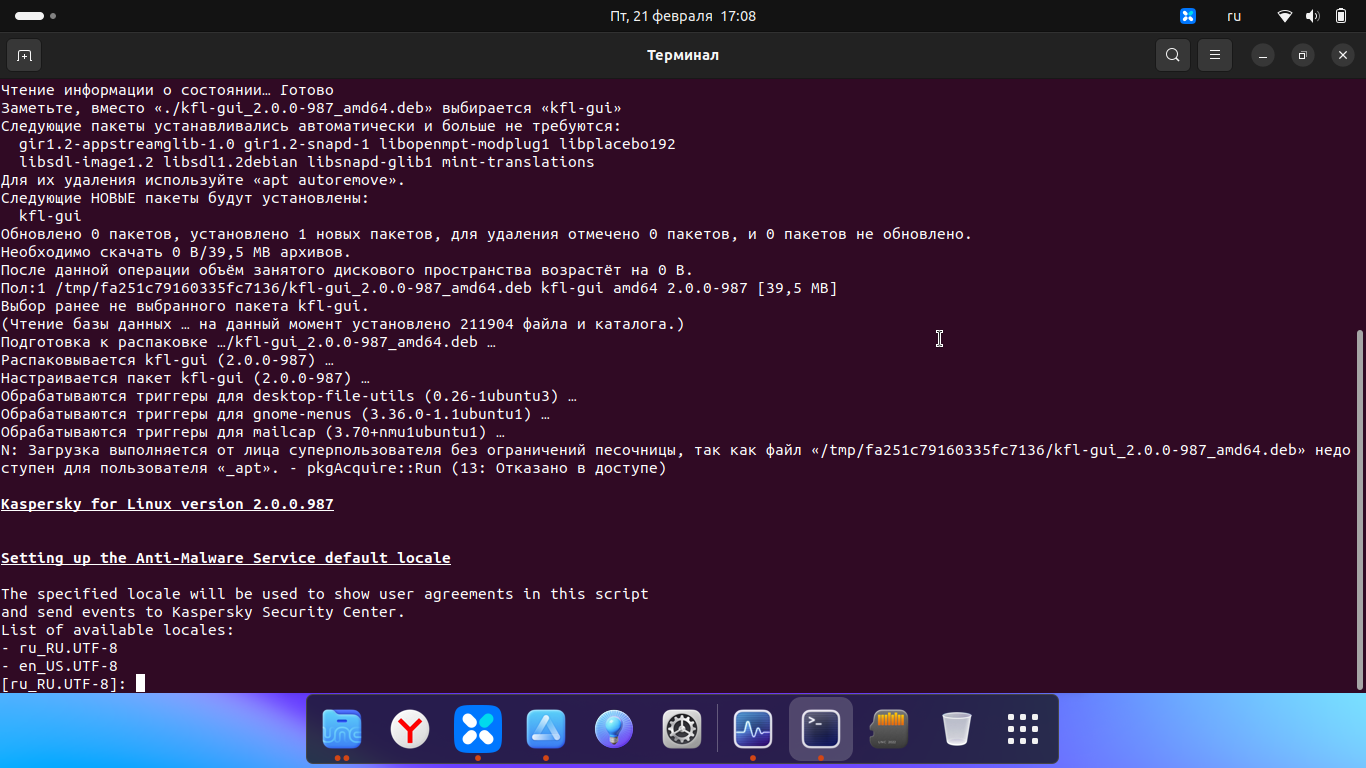The height and width of the screenshot is (768, 1366).
Task: Click the '- ru_RU.UTF-8' list line
Action: coord(59,648)
